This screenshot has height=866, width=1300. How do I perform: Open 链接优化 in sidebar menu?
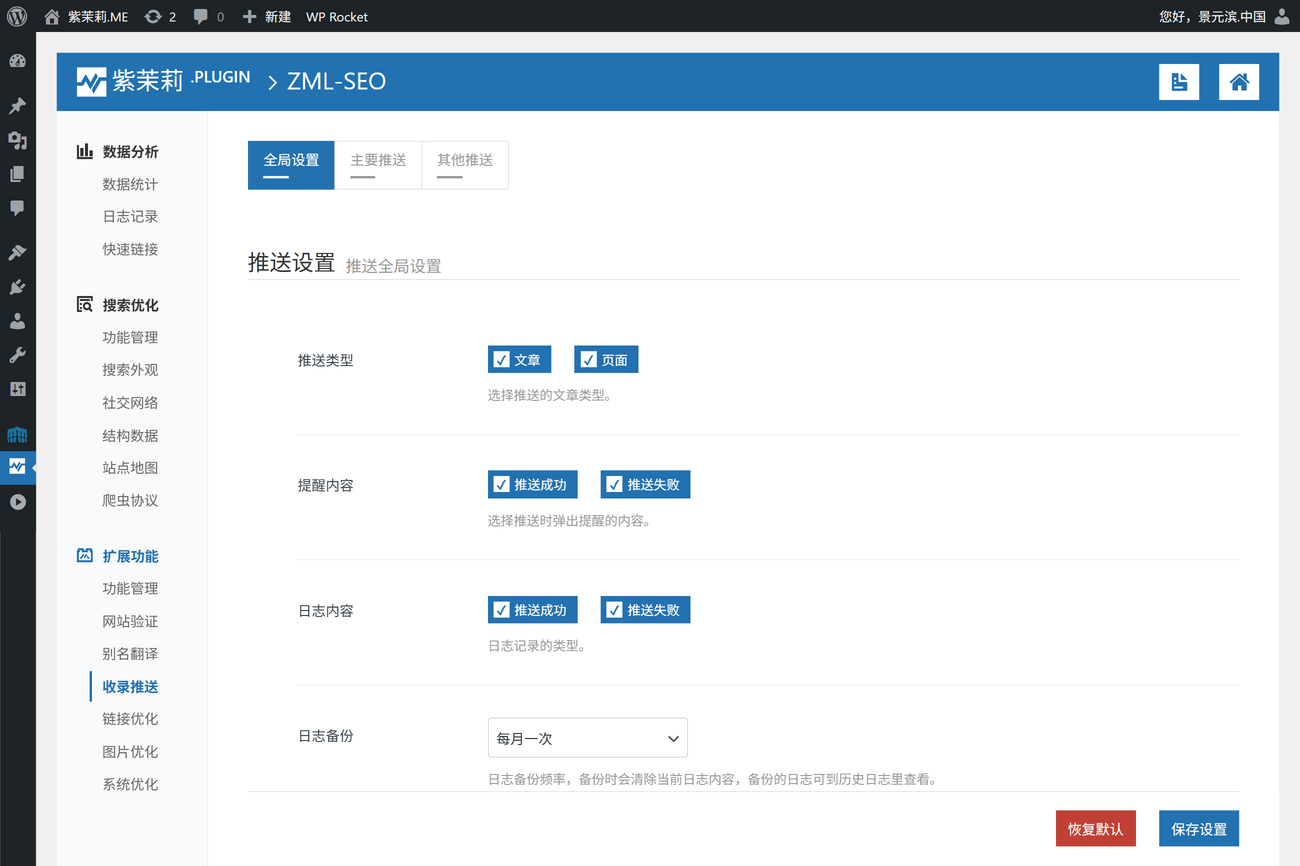(130, 718)
